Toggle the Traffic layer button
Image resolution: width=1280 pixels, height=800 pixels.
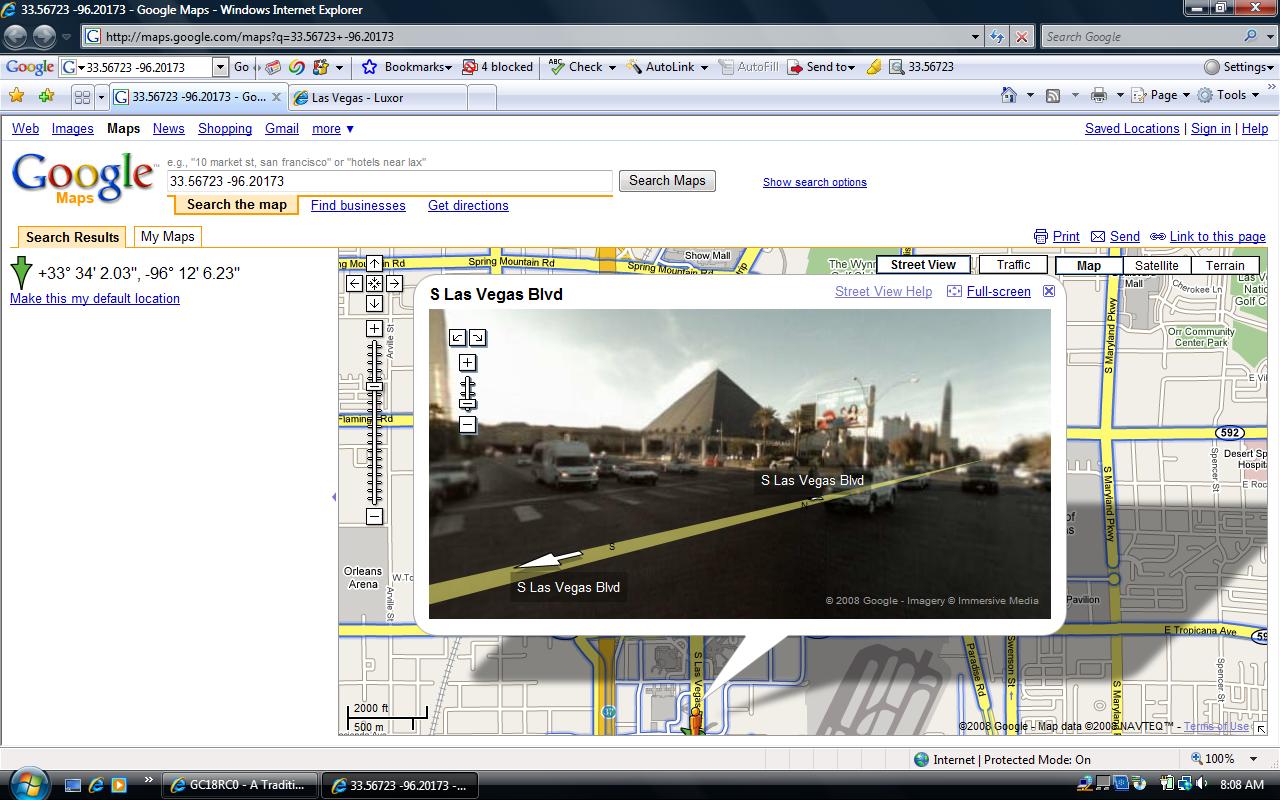[x=1013, y=265]
